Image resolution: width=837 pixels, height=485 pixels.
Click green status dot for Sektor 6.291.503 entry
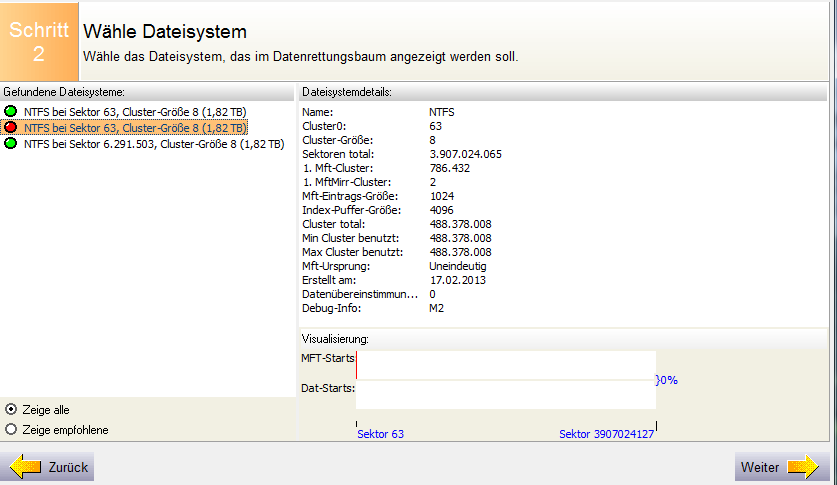coord(11,144)
